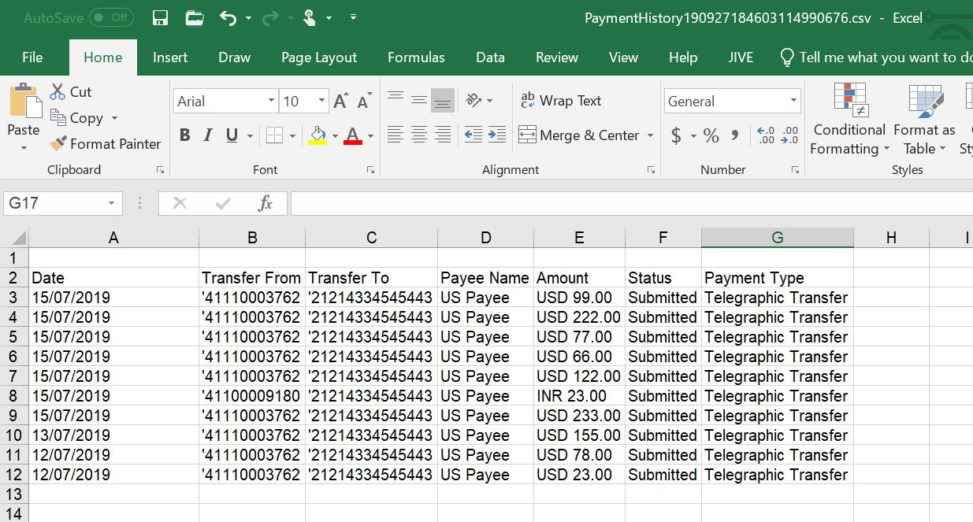Select cell containing INR 23.00

(x=578, y=396)
